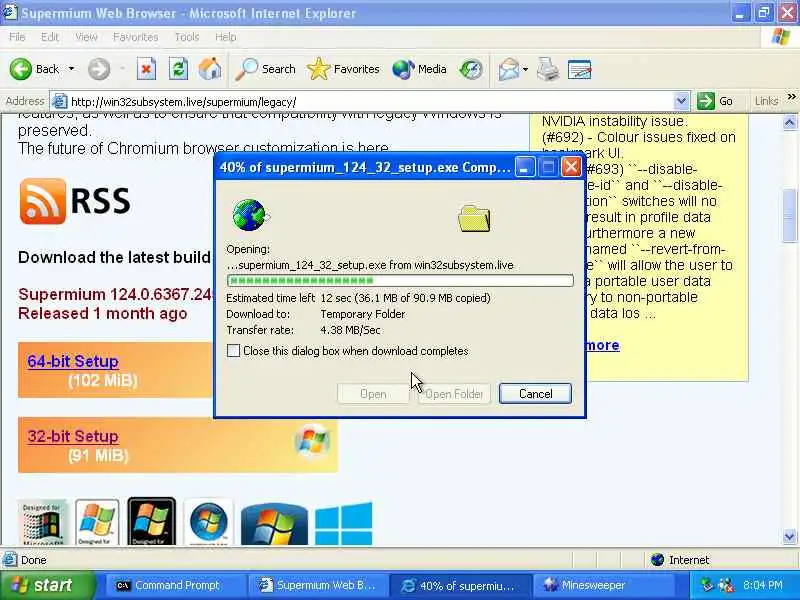
Task: Click the download progress bar
Action: point(400,280)
